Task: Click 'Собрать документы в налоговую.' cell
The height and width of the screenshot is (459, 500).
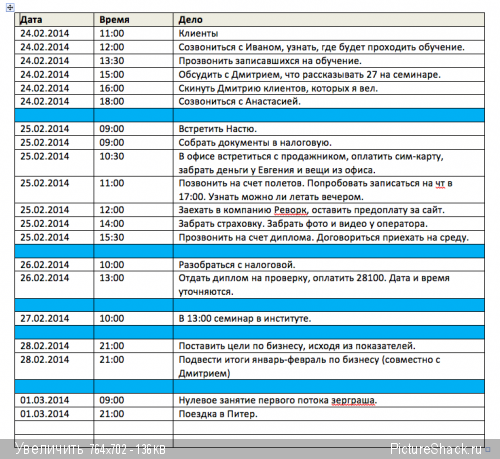Action: click(329, 143)
